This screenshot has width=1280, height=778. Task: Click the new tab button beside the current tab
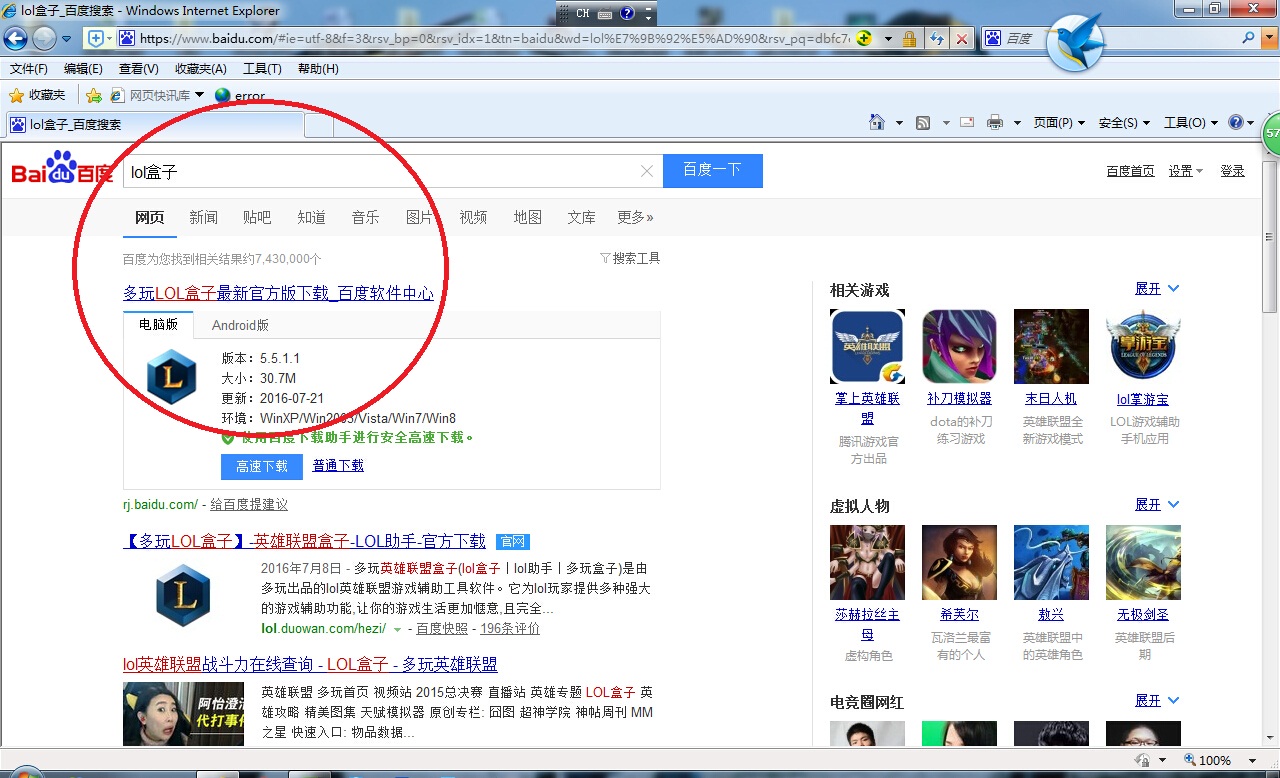(319, 125)
